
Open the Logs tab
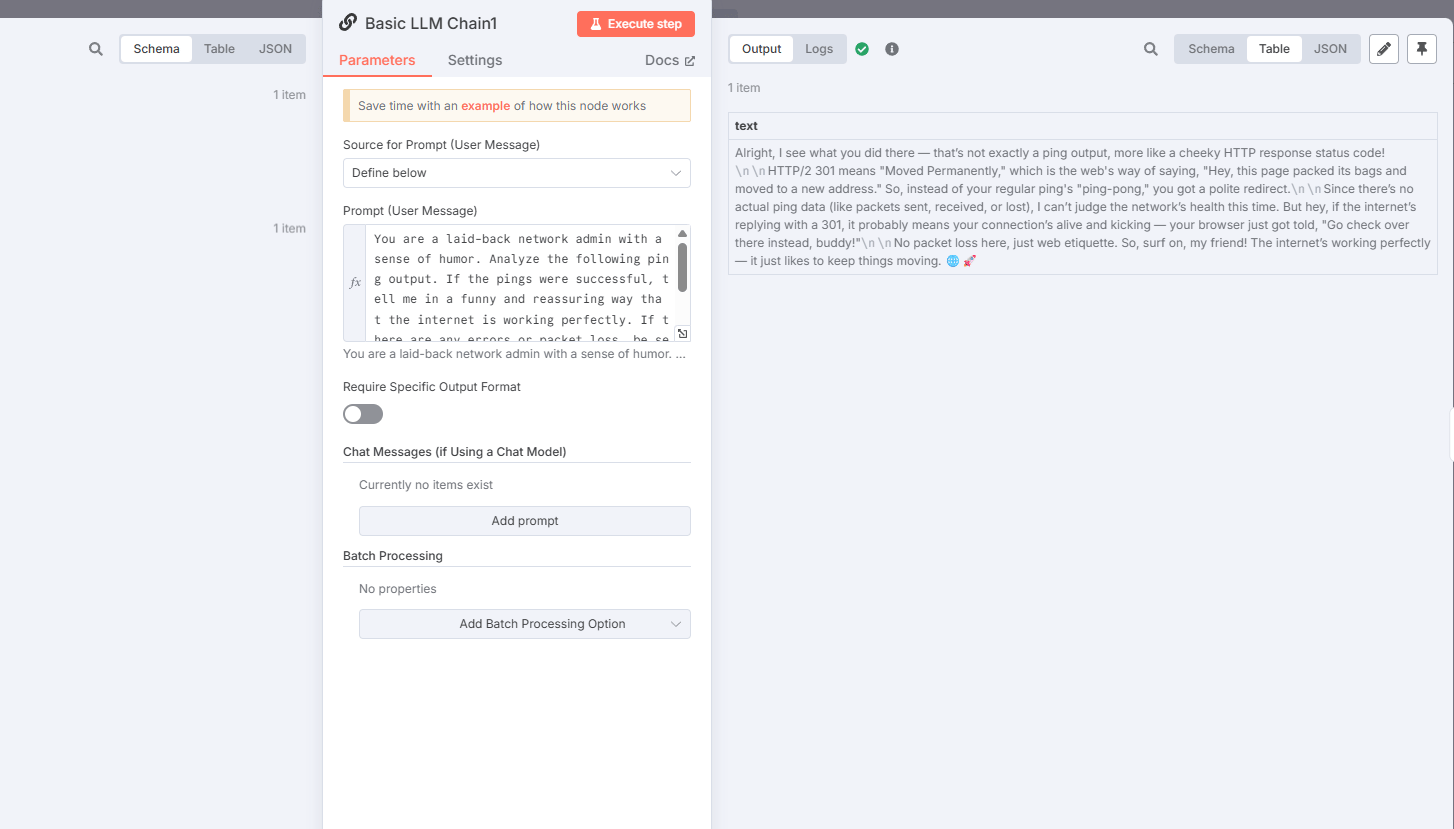click(819, 49)
